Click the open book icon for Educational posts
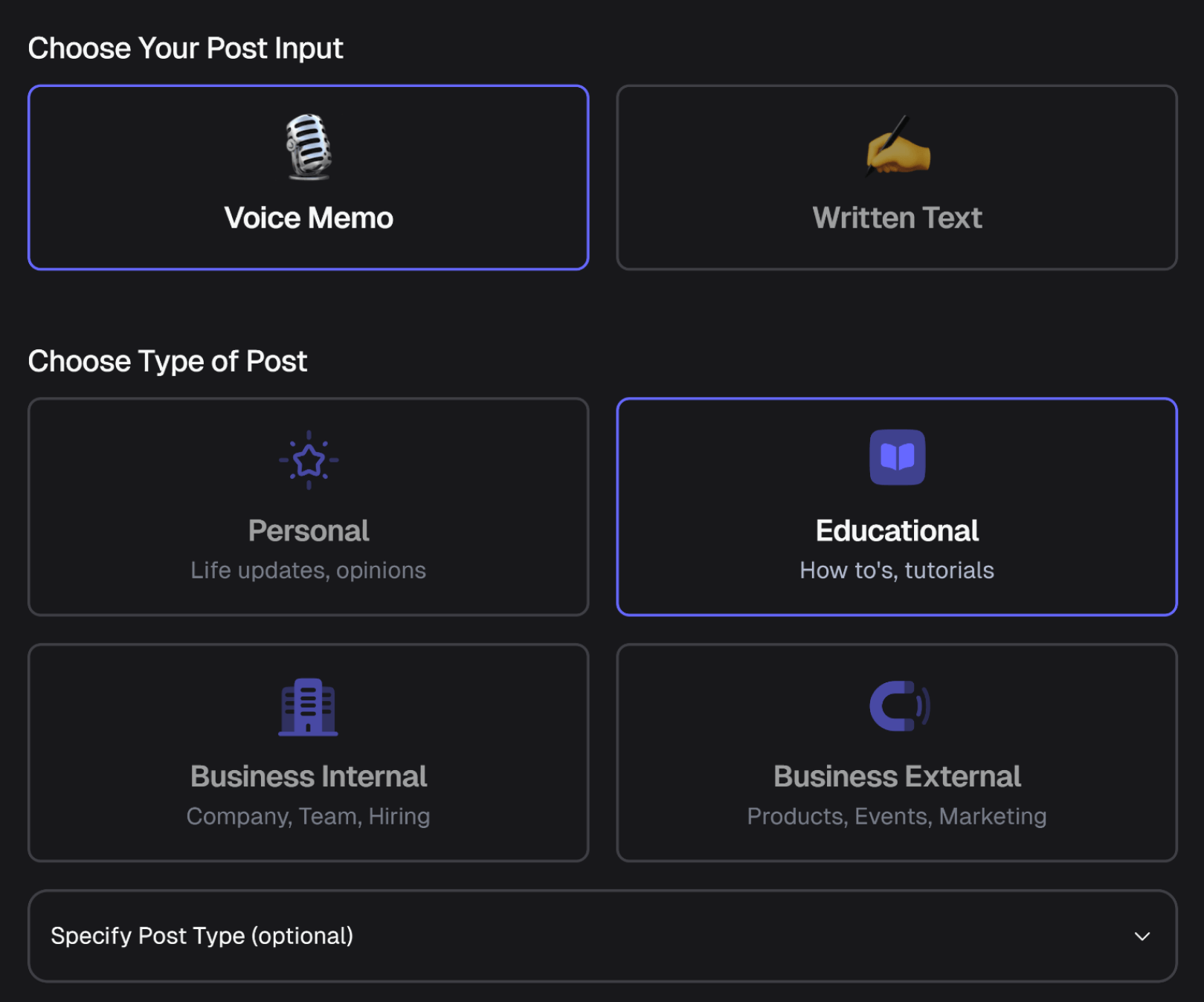The width and height of the screenshot is (1204, 1002). click(896, 458)
